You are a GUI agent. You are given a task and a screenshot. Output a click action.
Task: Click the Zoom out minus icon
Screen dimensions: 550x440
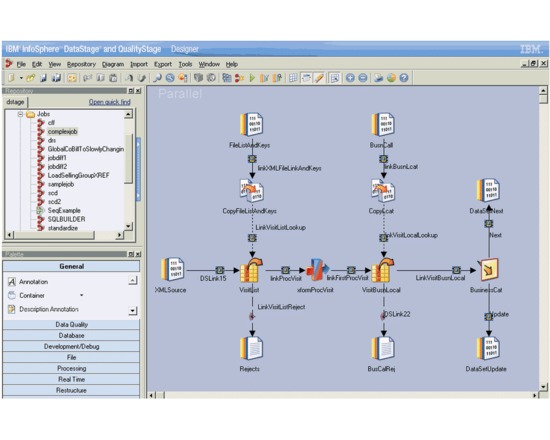click(x=363, y=78)
